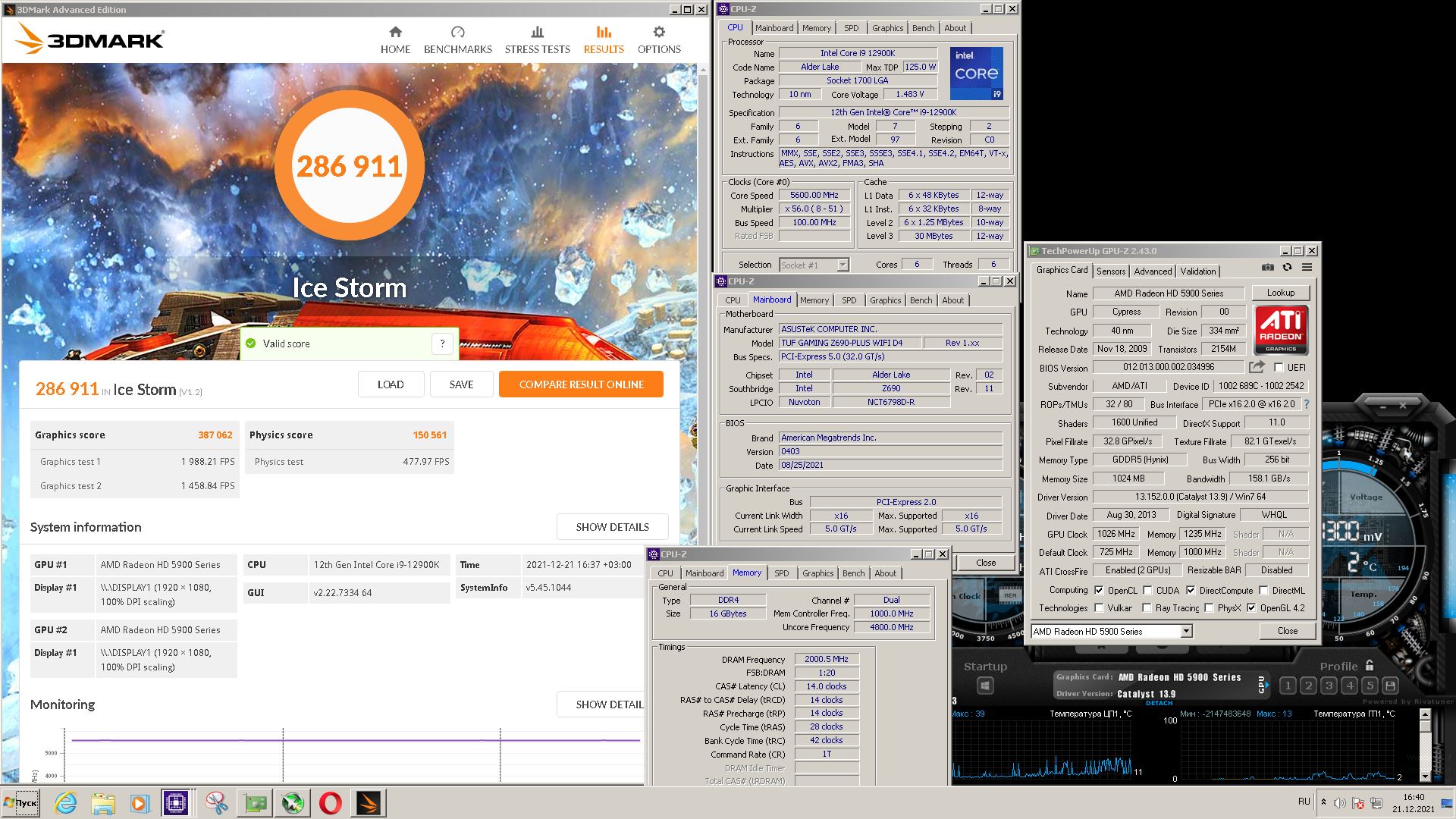Open STRESS TESTS in 3DMark
The image size is (1456, 819).
[x=537, y=40]
